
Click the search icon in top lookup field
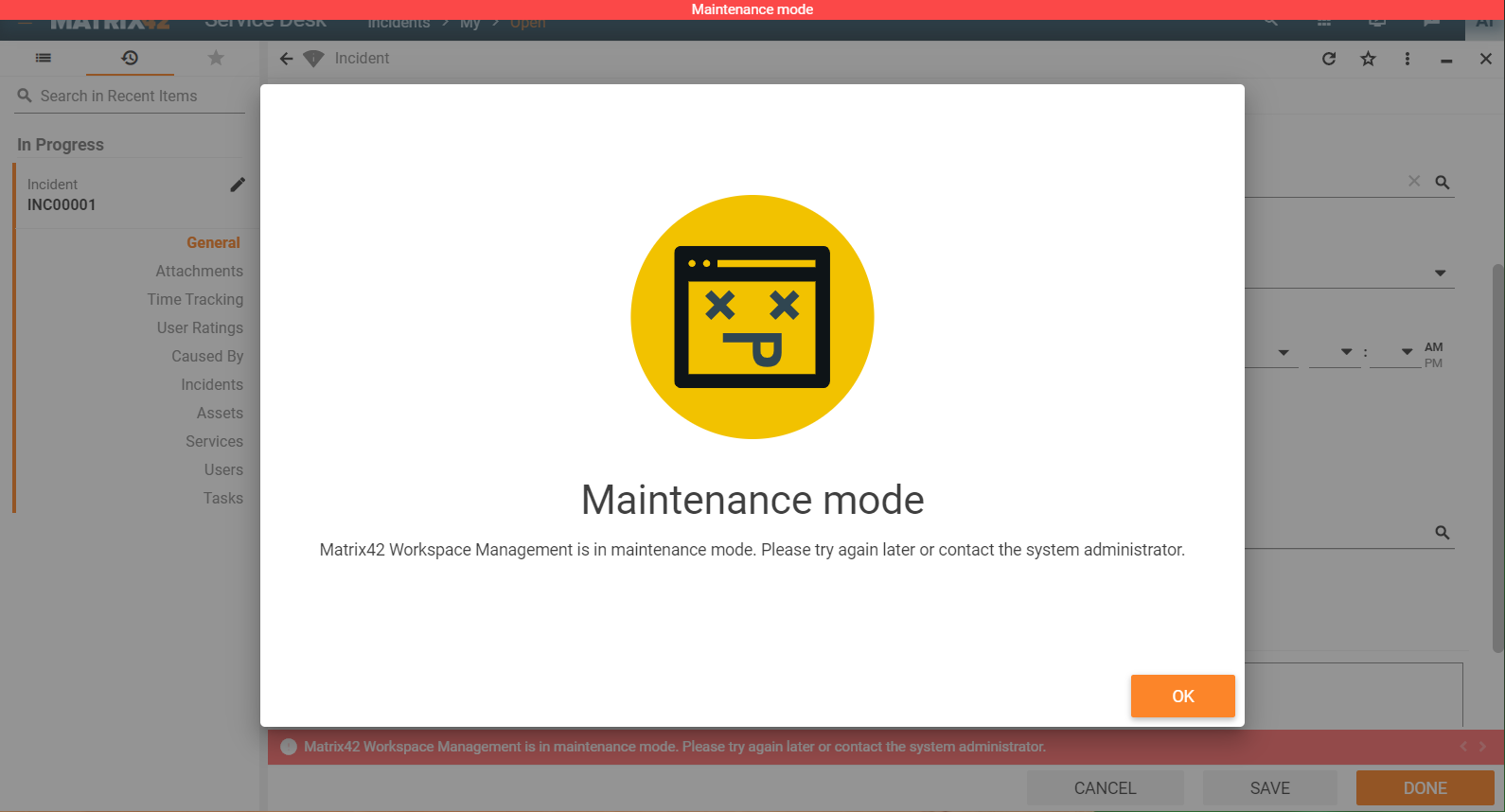coord(1443,182)
